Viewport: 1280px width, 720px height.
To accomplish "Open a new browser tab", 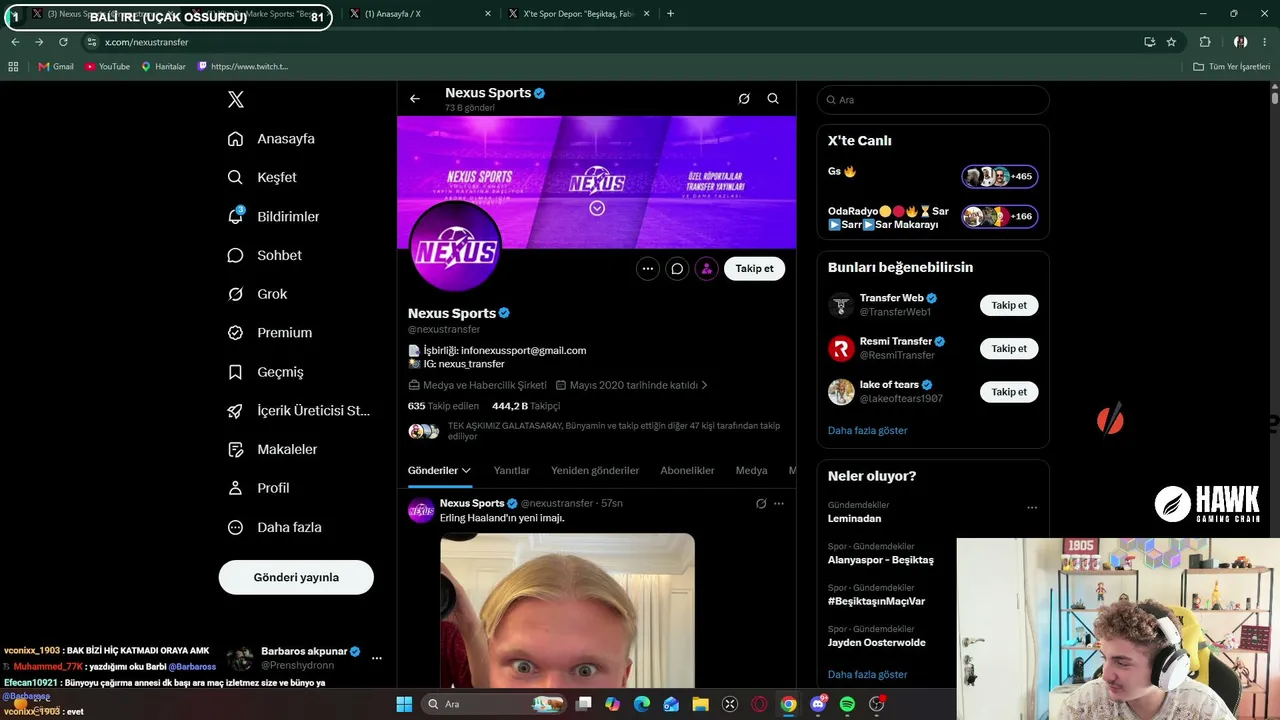I will [x=670, y=14].
